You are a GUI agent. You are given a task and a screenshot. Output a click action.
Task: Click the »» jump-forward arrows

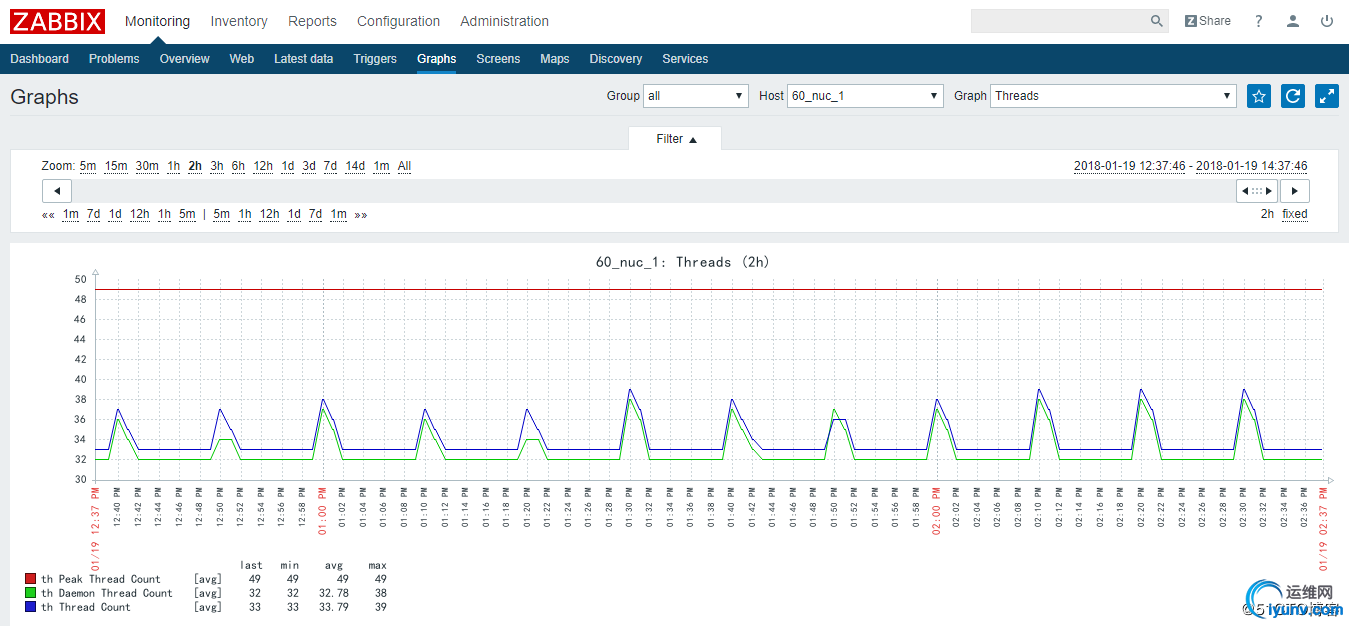360,214
